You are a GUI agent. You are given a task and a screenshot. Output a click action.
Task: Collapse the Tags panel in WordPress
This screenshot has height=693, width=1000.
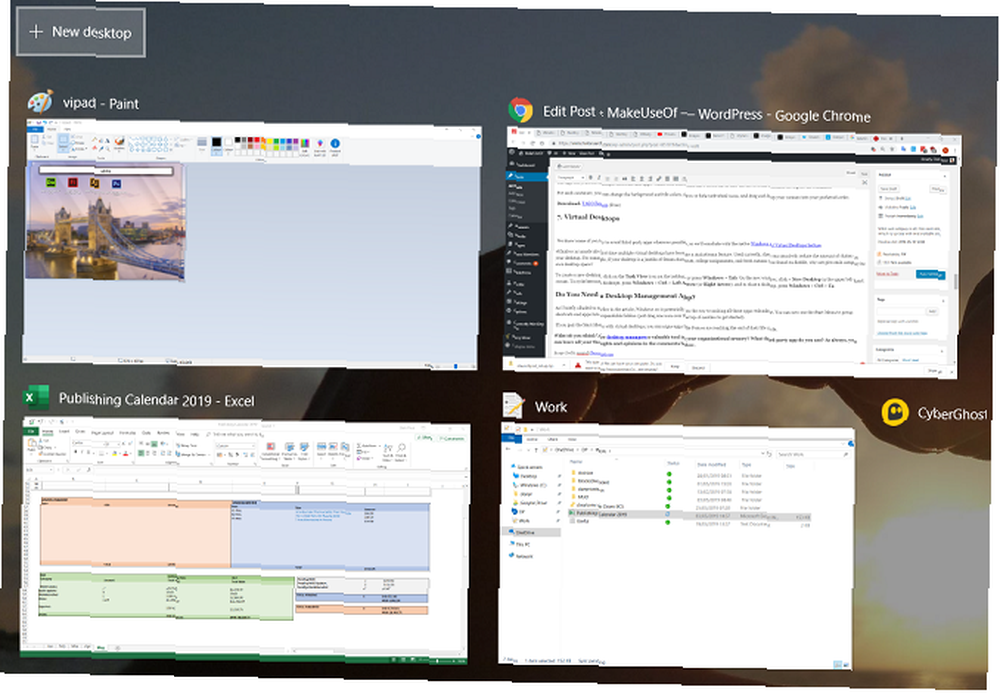click(943, 301)
